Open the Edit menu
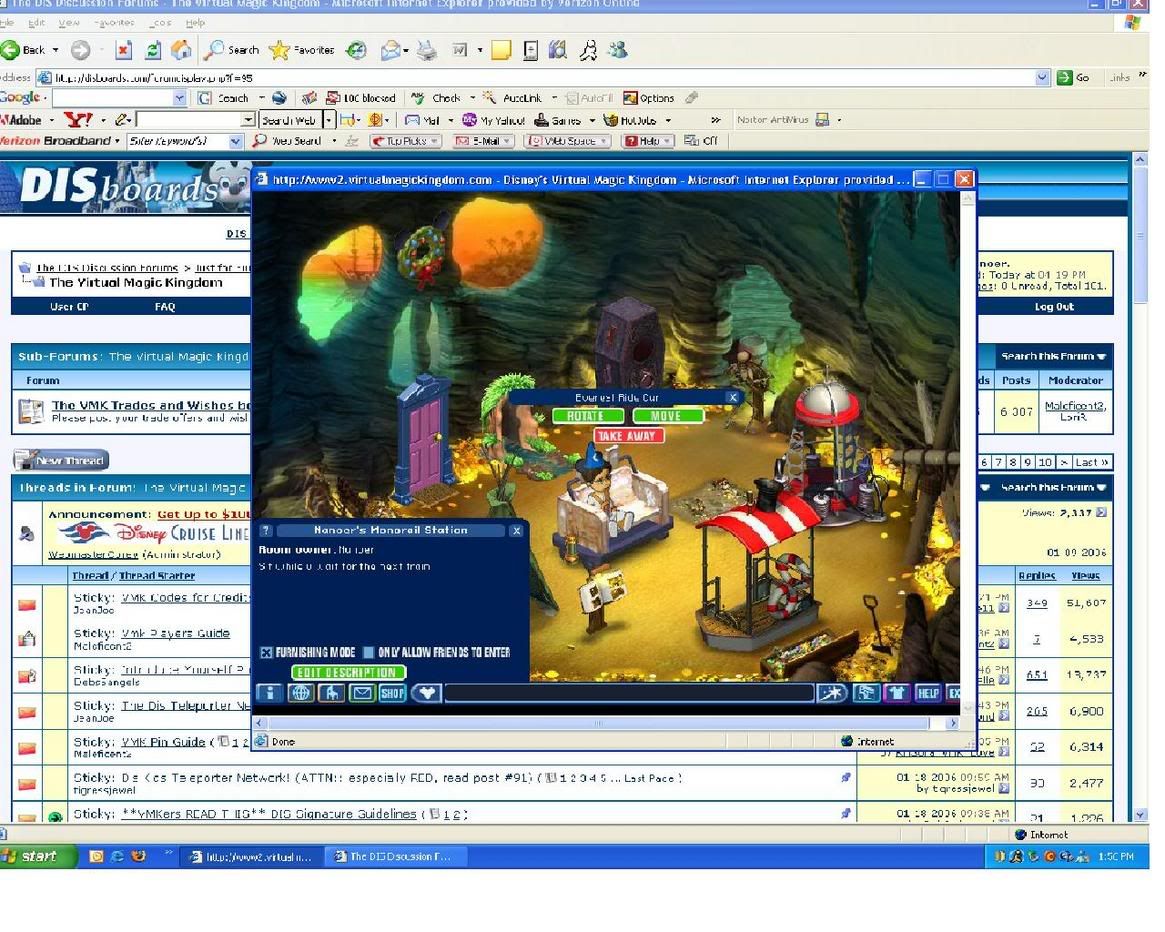The width and height of the screenshot is (1165, 932). click(x=36, y=23)
